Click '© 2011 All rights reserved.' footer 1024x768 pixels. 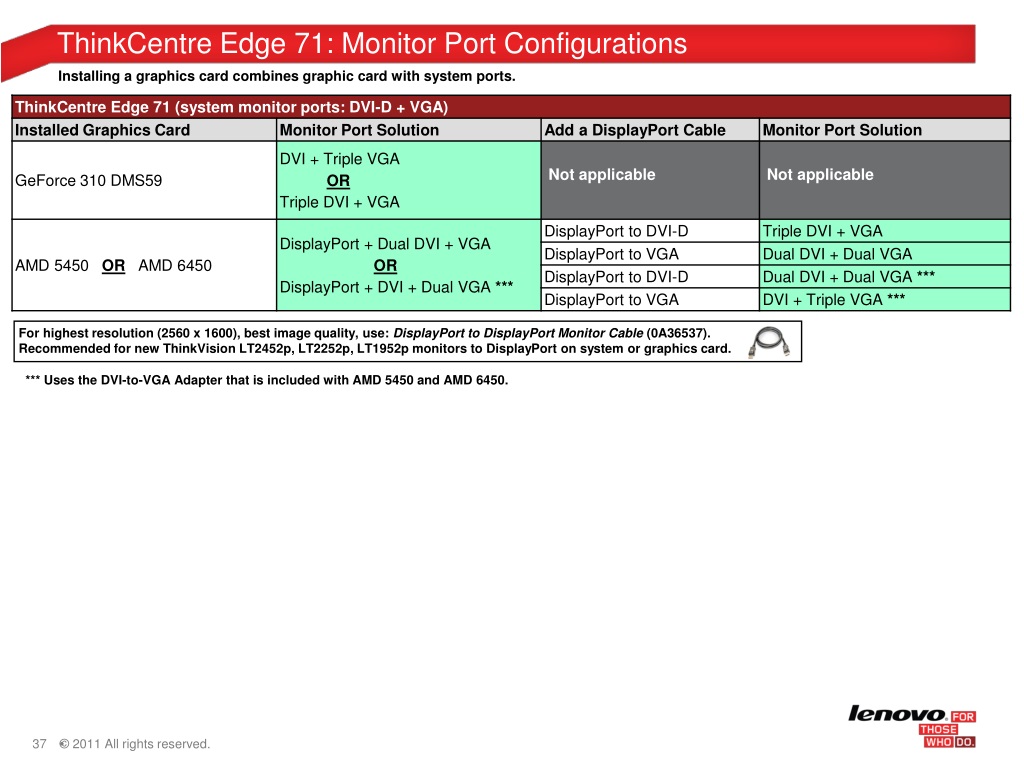(x=135, y=744)
